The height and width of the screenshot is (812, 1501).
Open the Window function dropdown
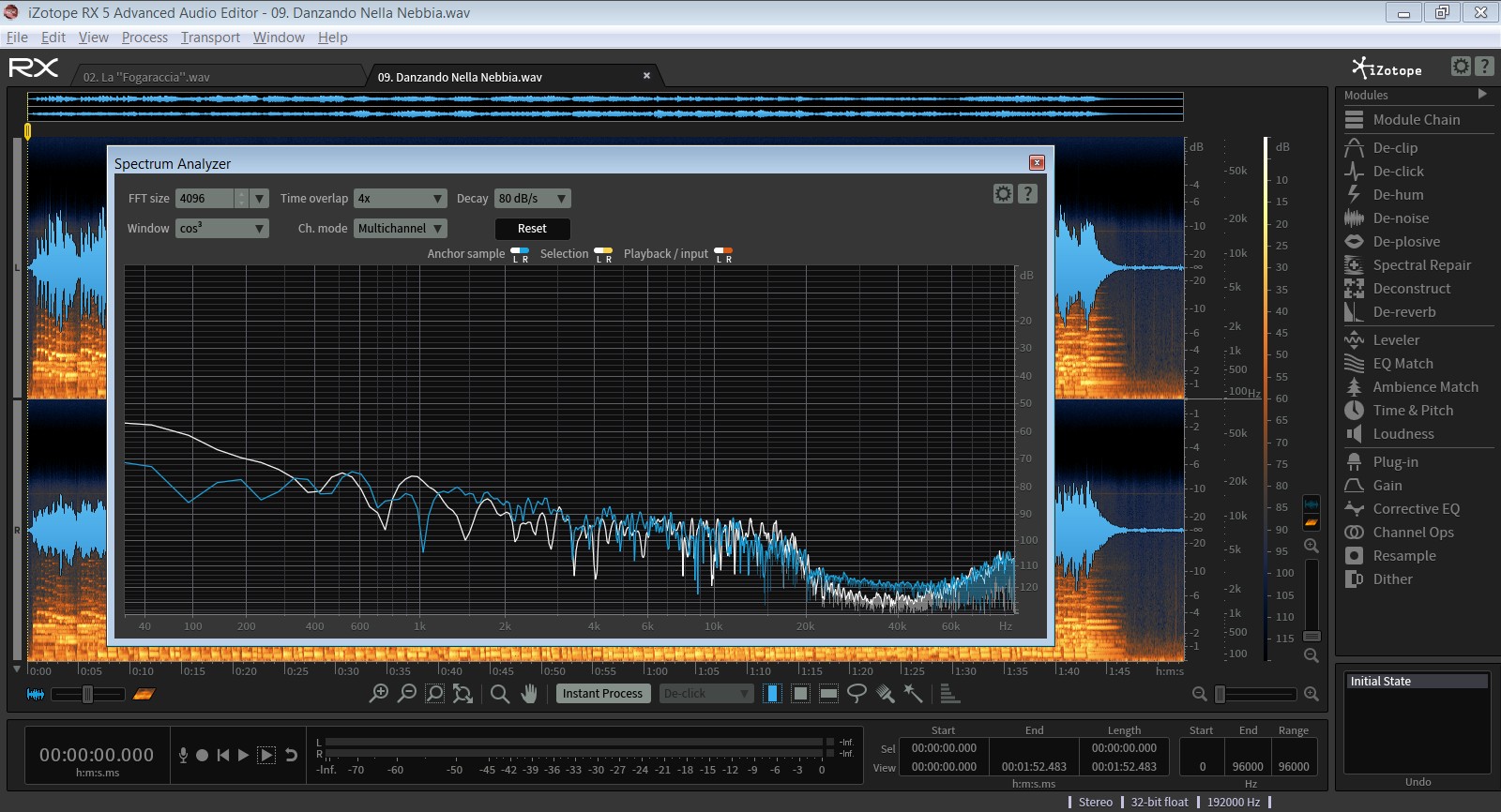point(222,229)
